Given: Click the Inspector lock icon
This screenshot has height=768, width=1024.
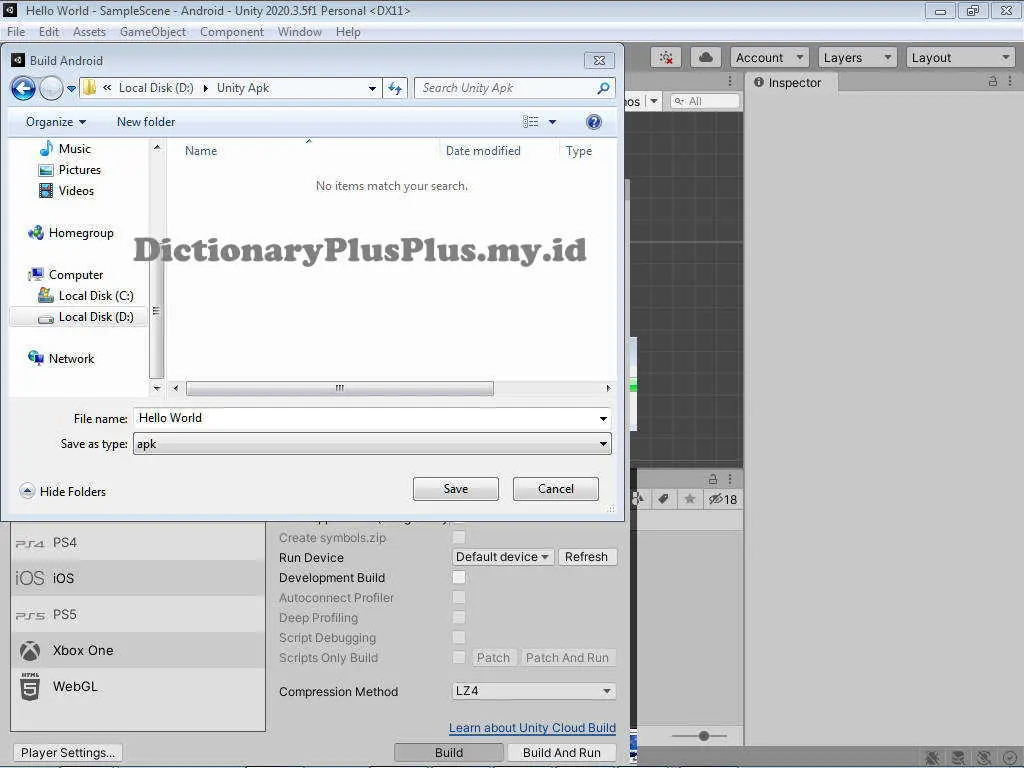Looking at the screenshot, I should click(x=993, y=82).
